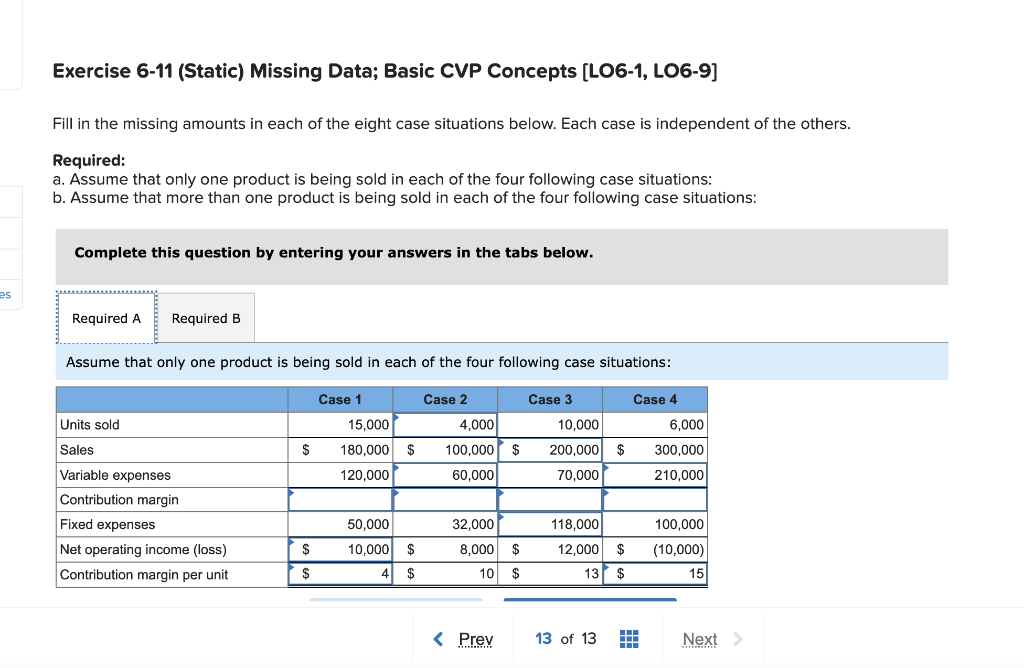Click the Case 3 column header

550,398
